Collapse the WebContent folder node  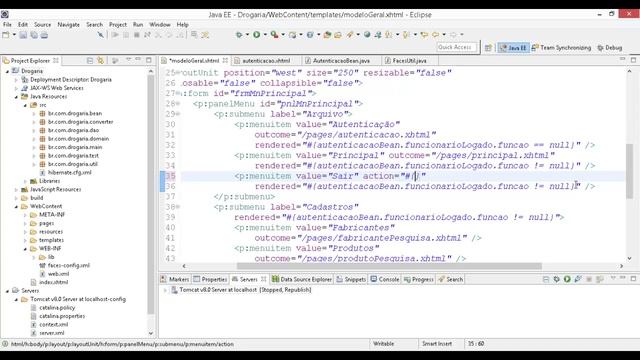click(16, 207)
